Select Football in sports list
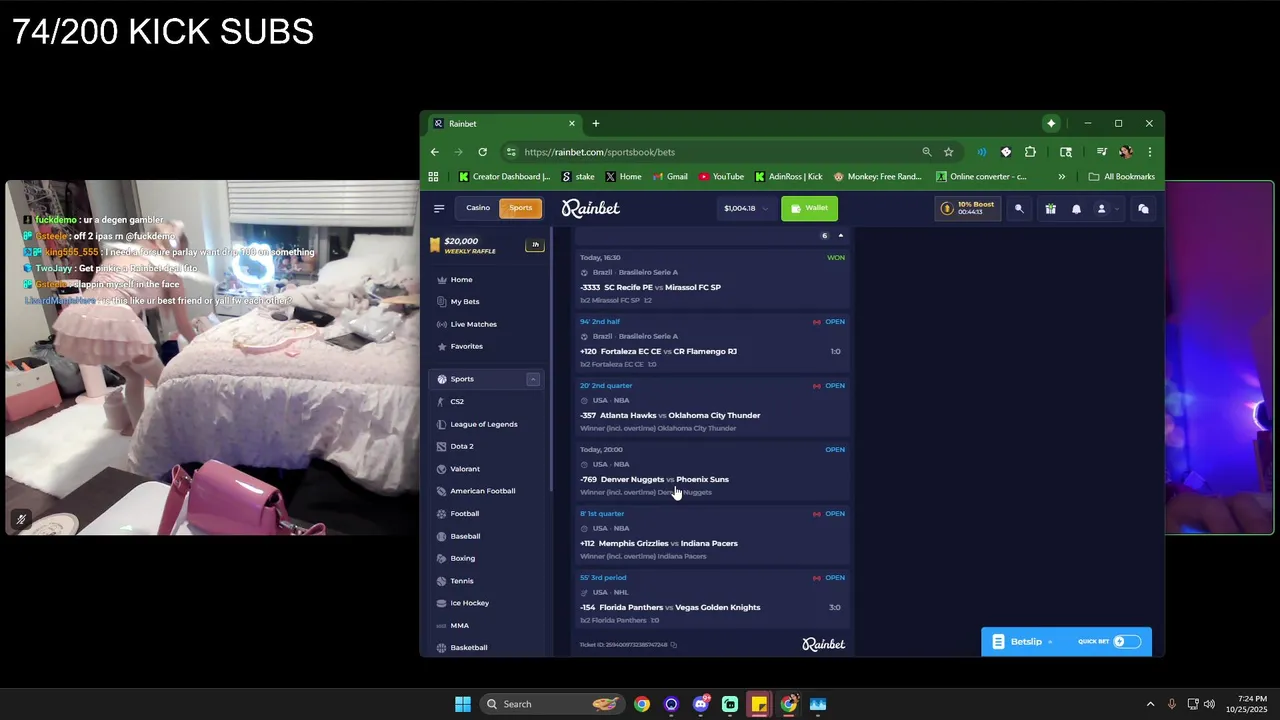 (464, 514)
